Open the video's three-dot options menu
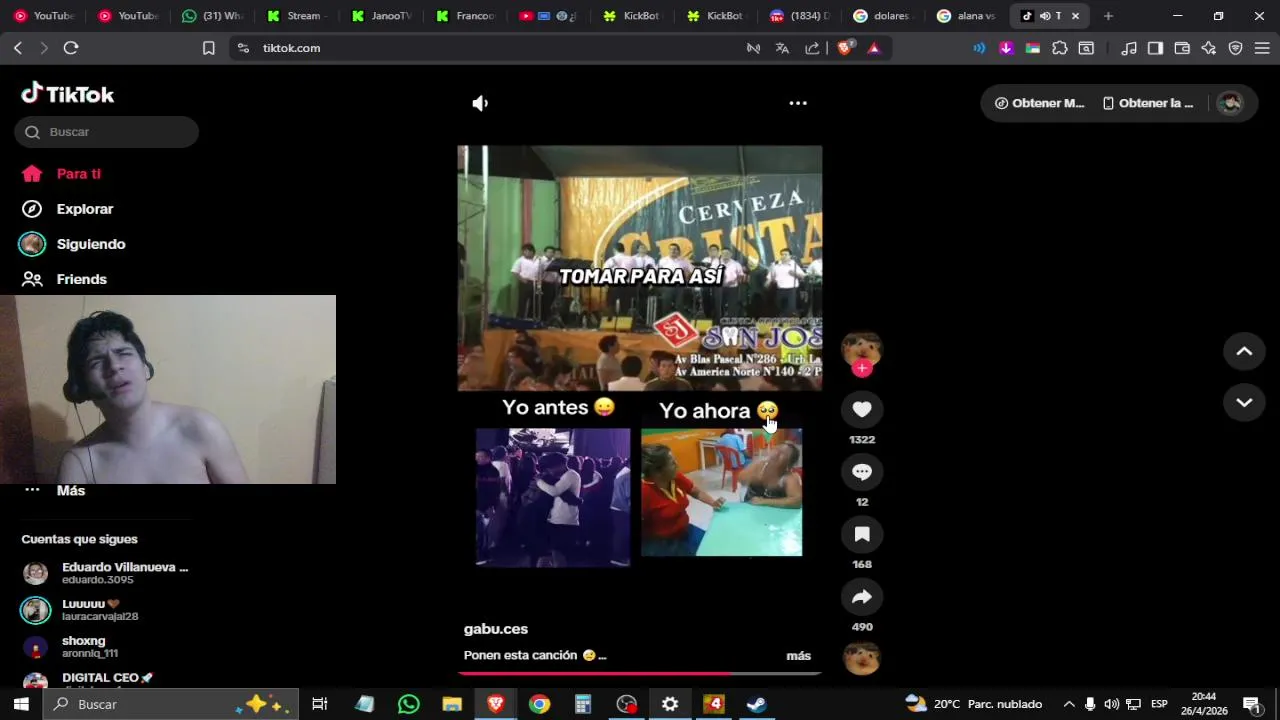This screenshot has width=1280, height=720. click(x=798, y=103)
